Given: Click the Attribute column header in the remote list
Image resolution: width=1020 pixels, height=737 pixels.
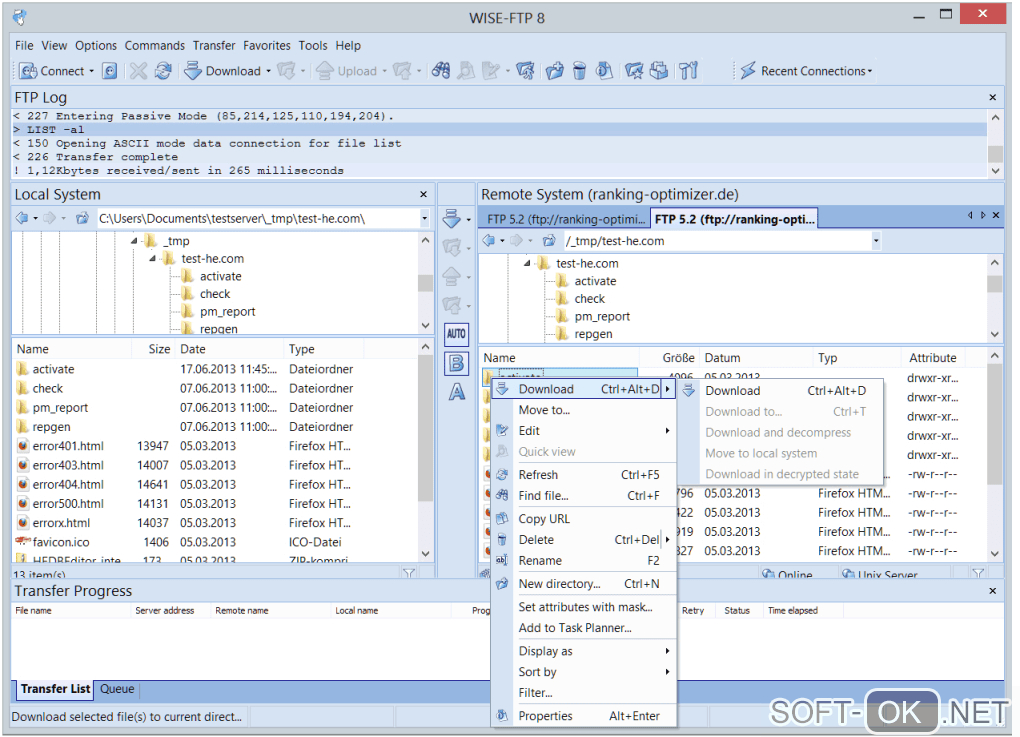Looking at the screenshot, I should pos(932,358).
